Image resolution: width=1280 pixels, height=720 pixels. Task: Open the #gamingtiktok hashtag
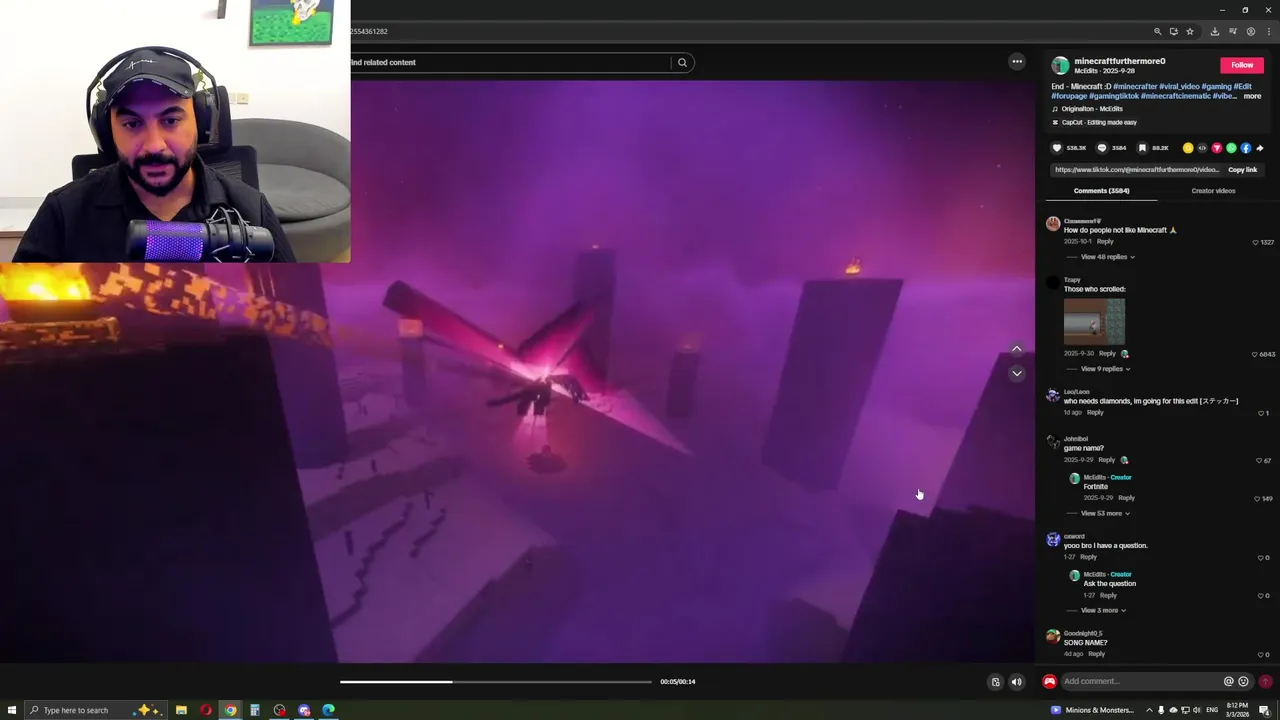point(1114,96)
